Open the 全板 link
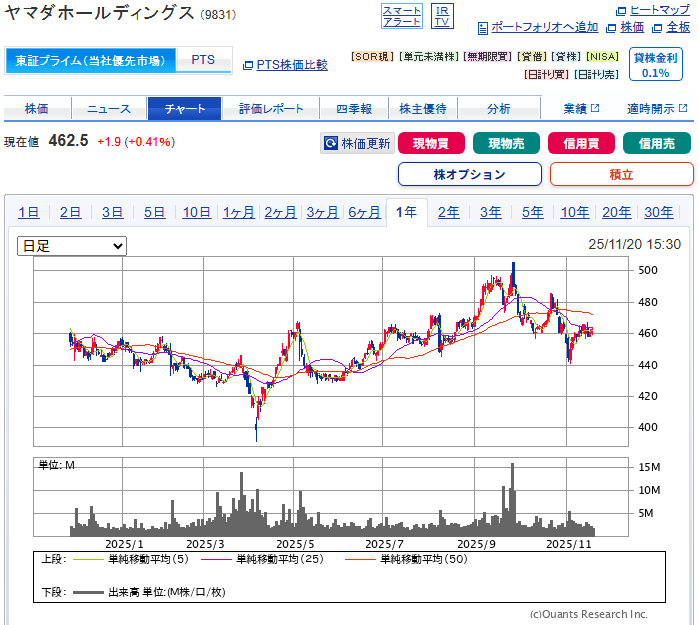This screenshot has height=625, width=699. click(678, 28)
